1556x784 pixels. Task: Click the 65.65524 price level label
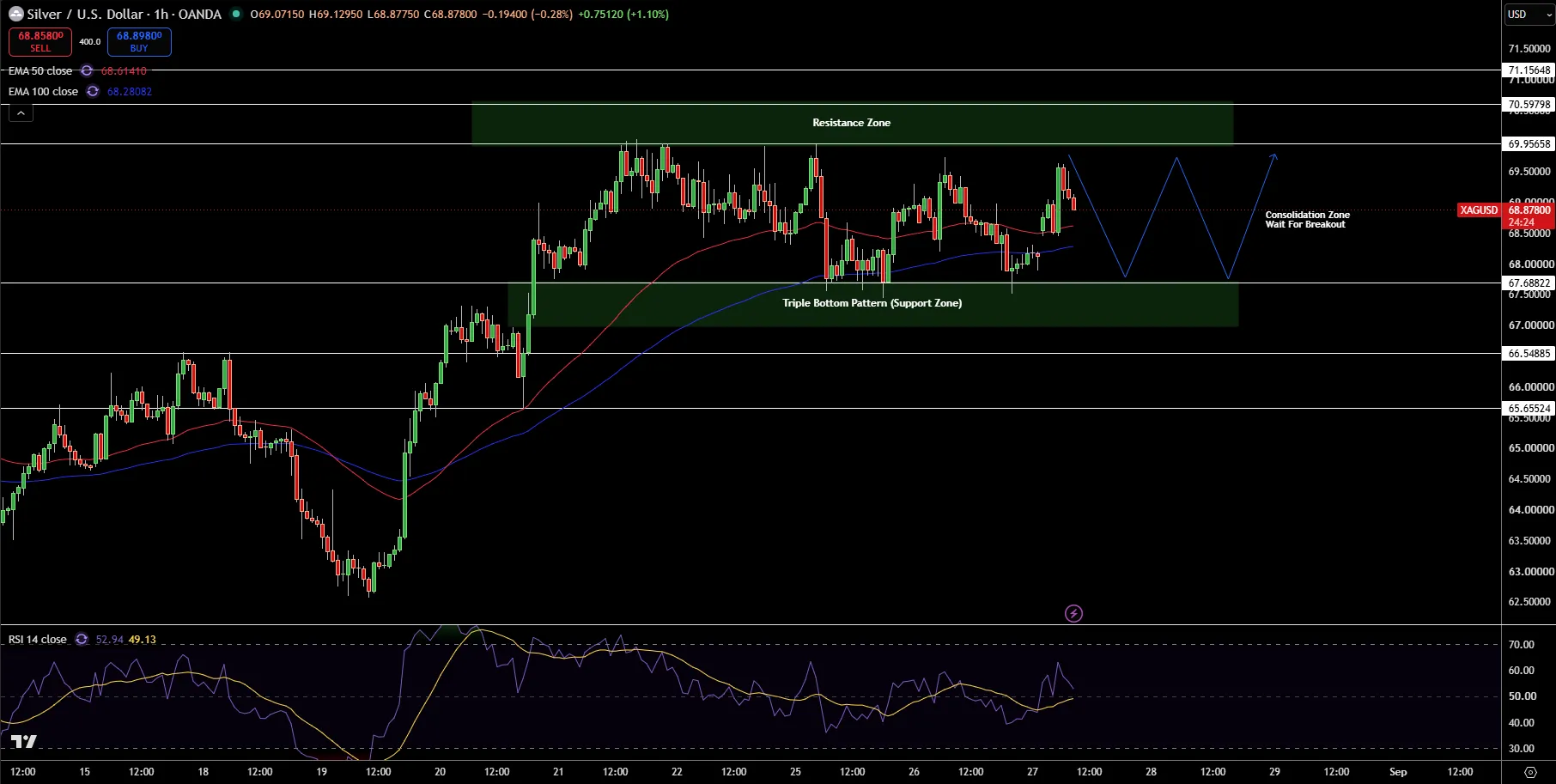(x=1529, y=409)
